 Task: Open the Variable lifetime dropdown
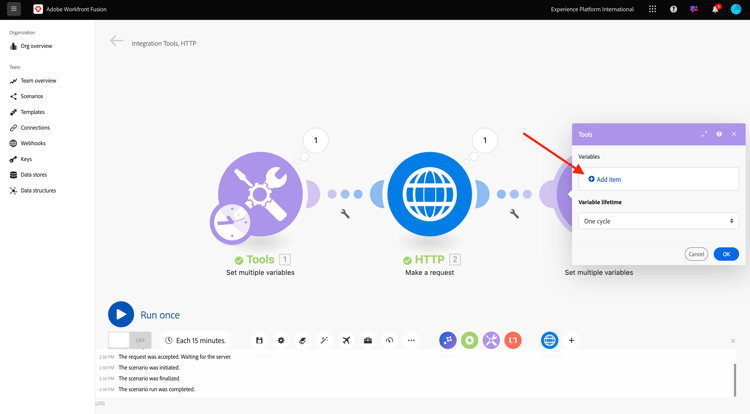pos(658,221)
